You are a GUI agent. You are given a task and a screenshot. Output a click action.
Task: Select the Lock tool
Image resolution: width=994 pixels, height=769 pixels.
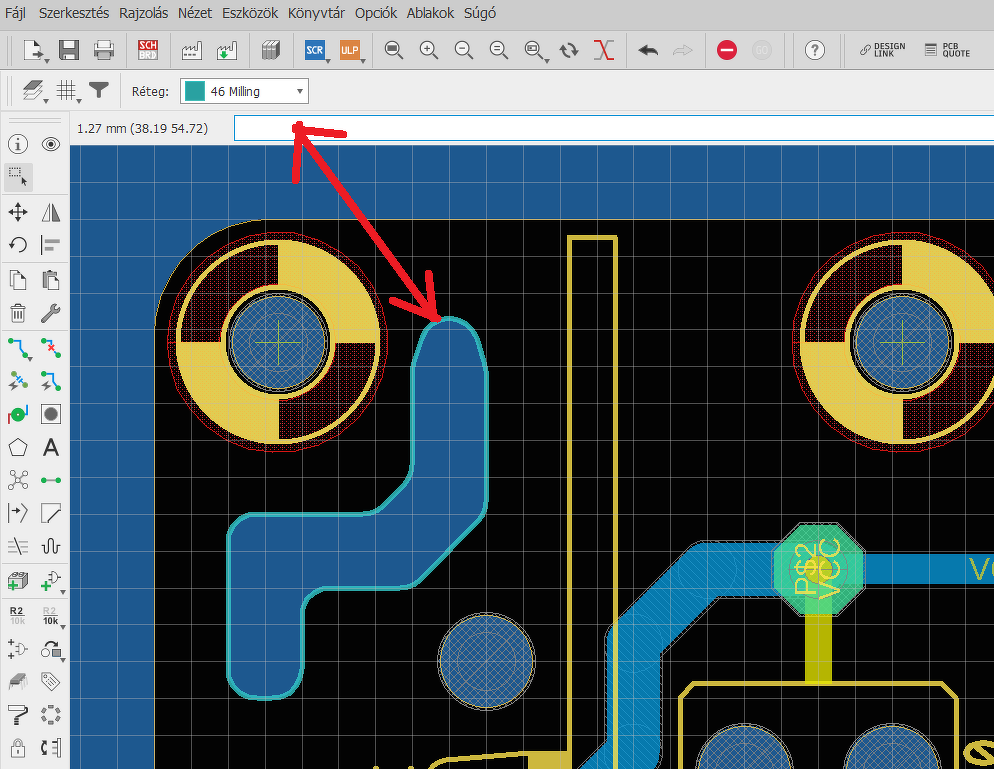[x=18, y=747]
